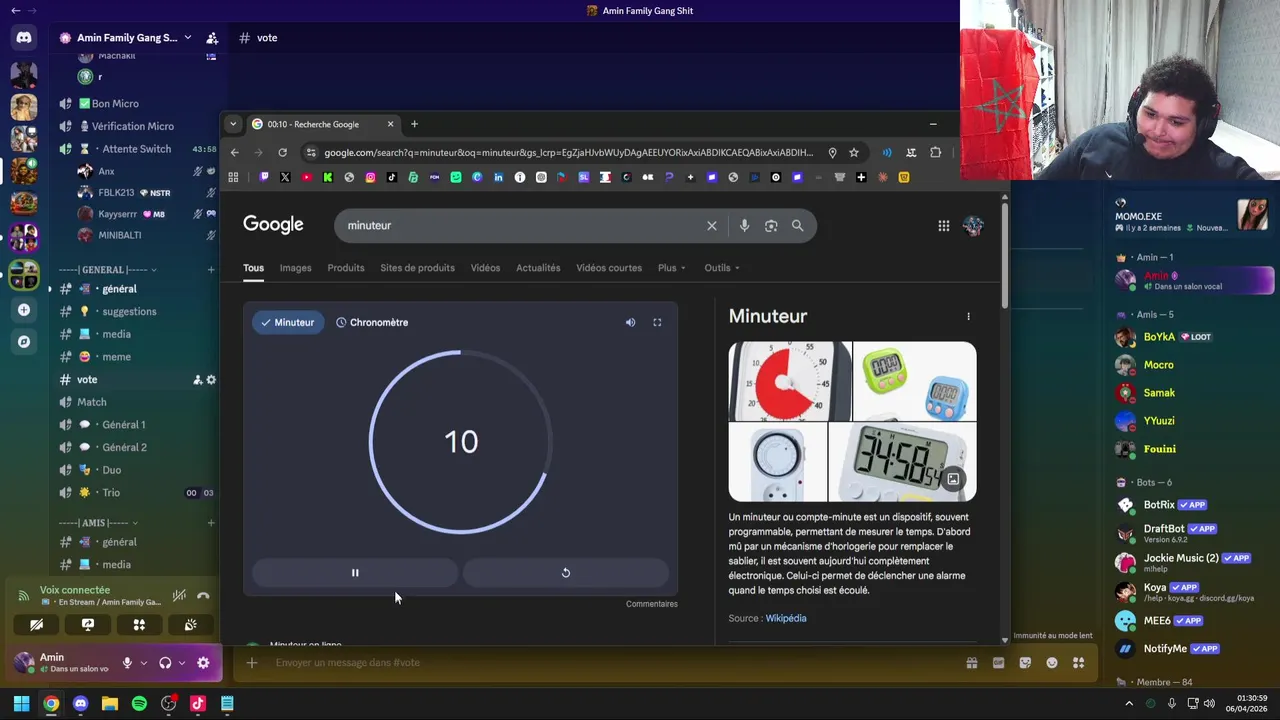Image resolution: width=1280 pixels, height=720 pixels.
Task: Turn on the Discord camera
Action: point(37,625)
